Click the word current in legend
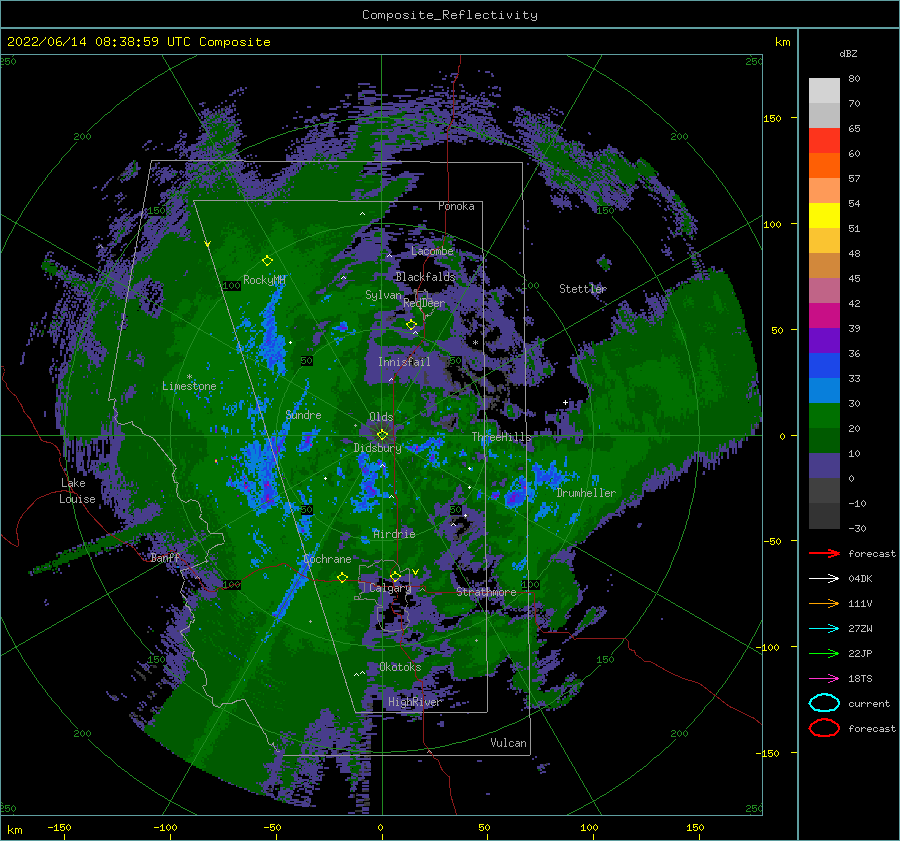 click(x=869, y=704)
